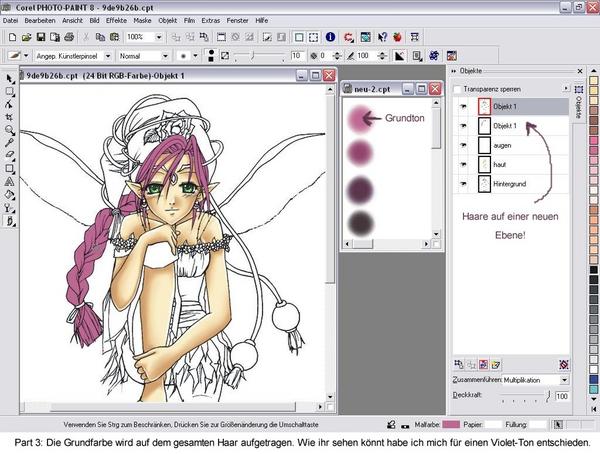Click the New document icon
This screenshot has height=454, width=600.
pos(12,37)
